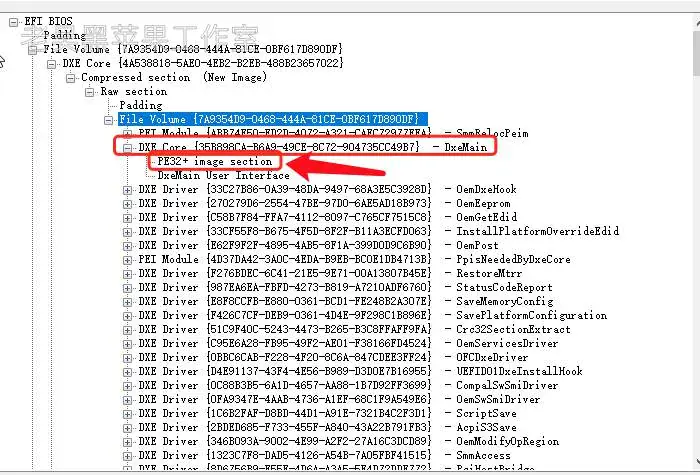Select DXE Driver OemDxeHook row
Image resolution: width=700 pixels, height=475 pixels.
pyautogui.click(x=327, y=189)
